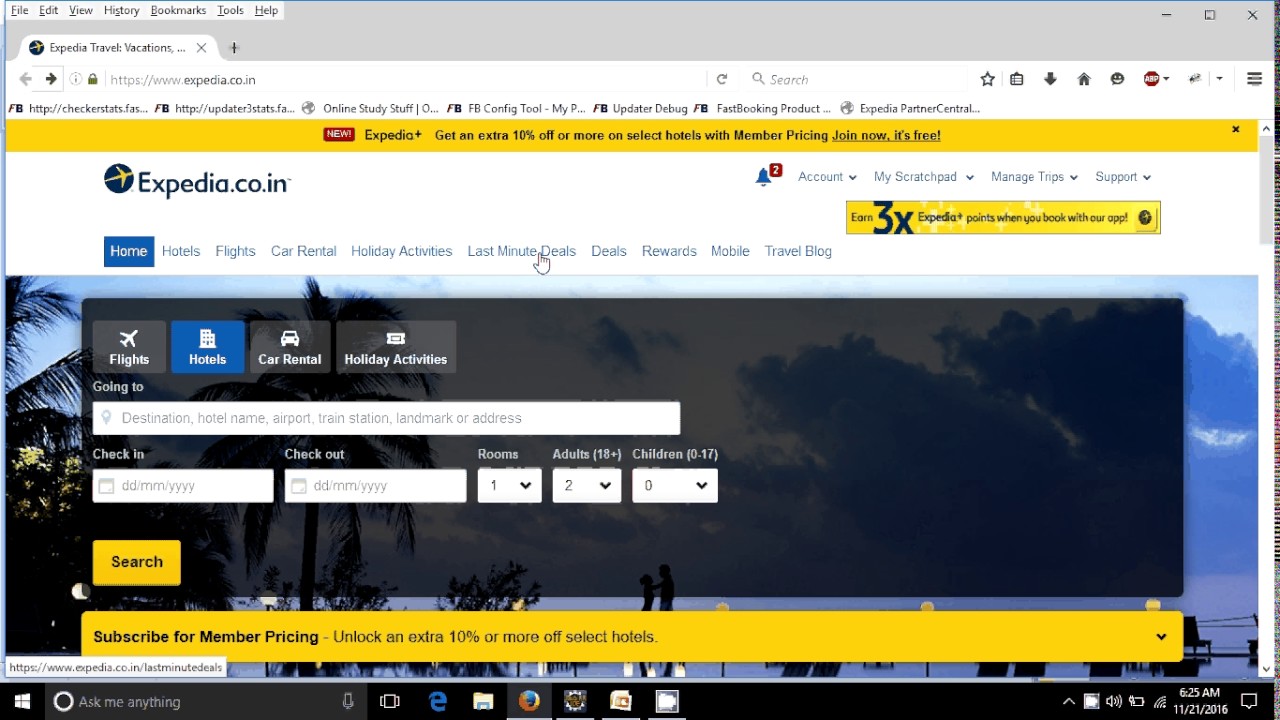Click the smiley face toolbar icon
The width and height of the screenshot is (1280, 720).
pos(1117,79)
